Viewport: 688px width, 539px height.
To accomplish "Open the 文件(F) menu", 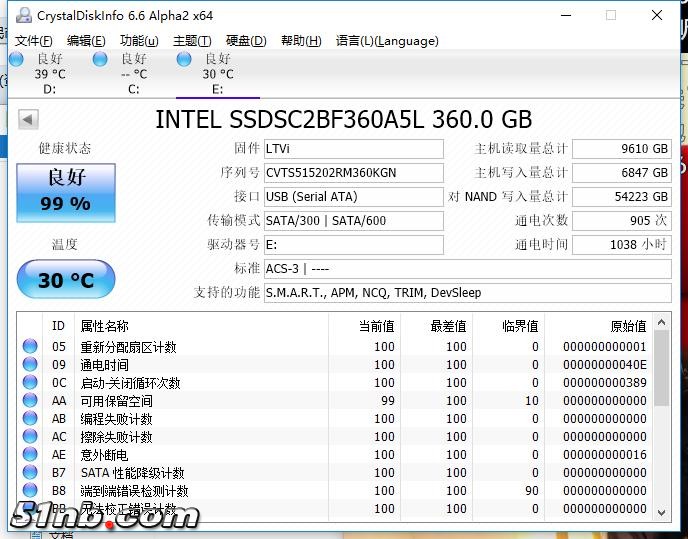I will (x=33, y=41).
